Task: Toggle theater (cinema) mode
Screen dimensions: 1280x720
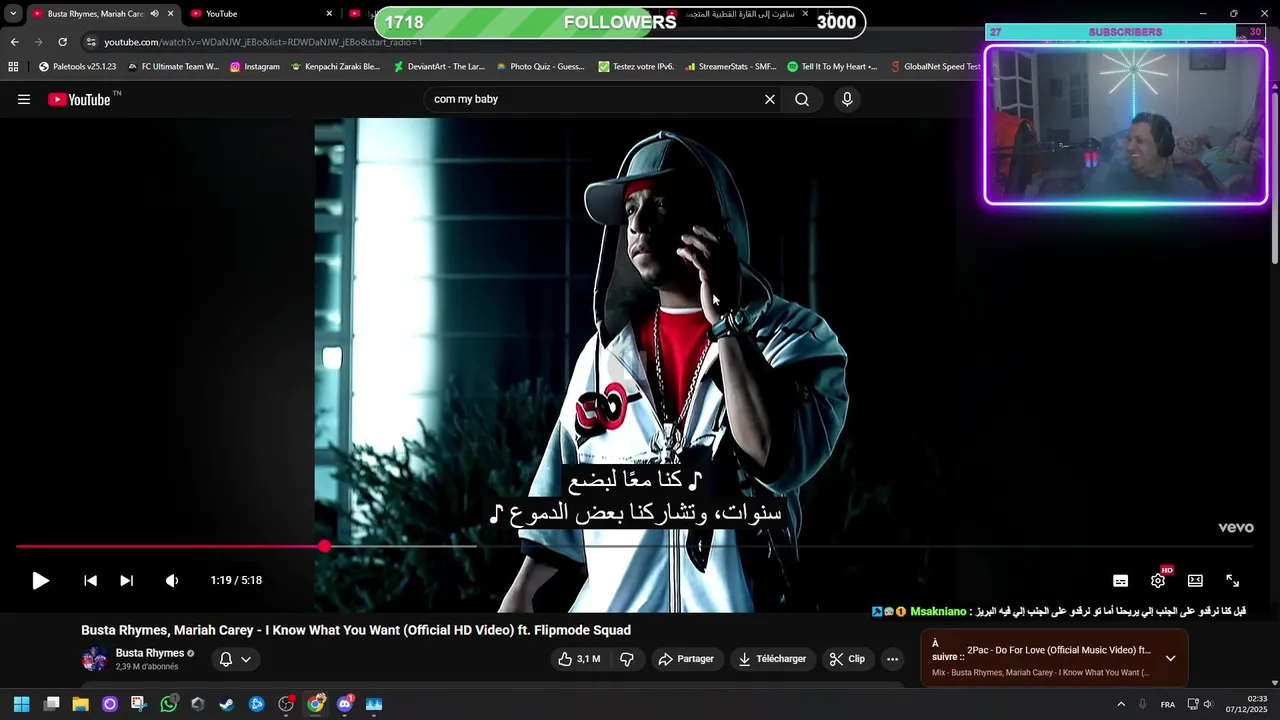Action: click(1195, 580)
